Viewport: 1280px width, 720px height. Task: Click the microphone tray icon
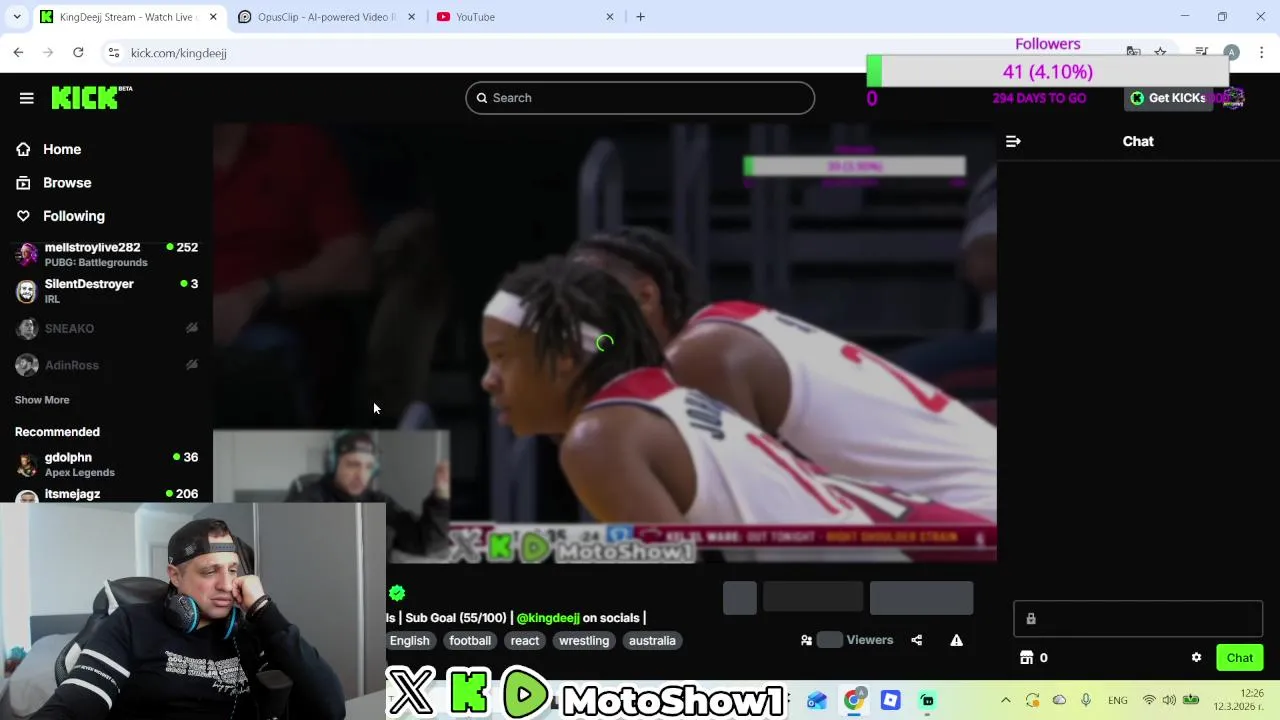1086,700
